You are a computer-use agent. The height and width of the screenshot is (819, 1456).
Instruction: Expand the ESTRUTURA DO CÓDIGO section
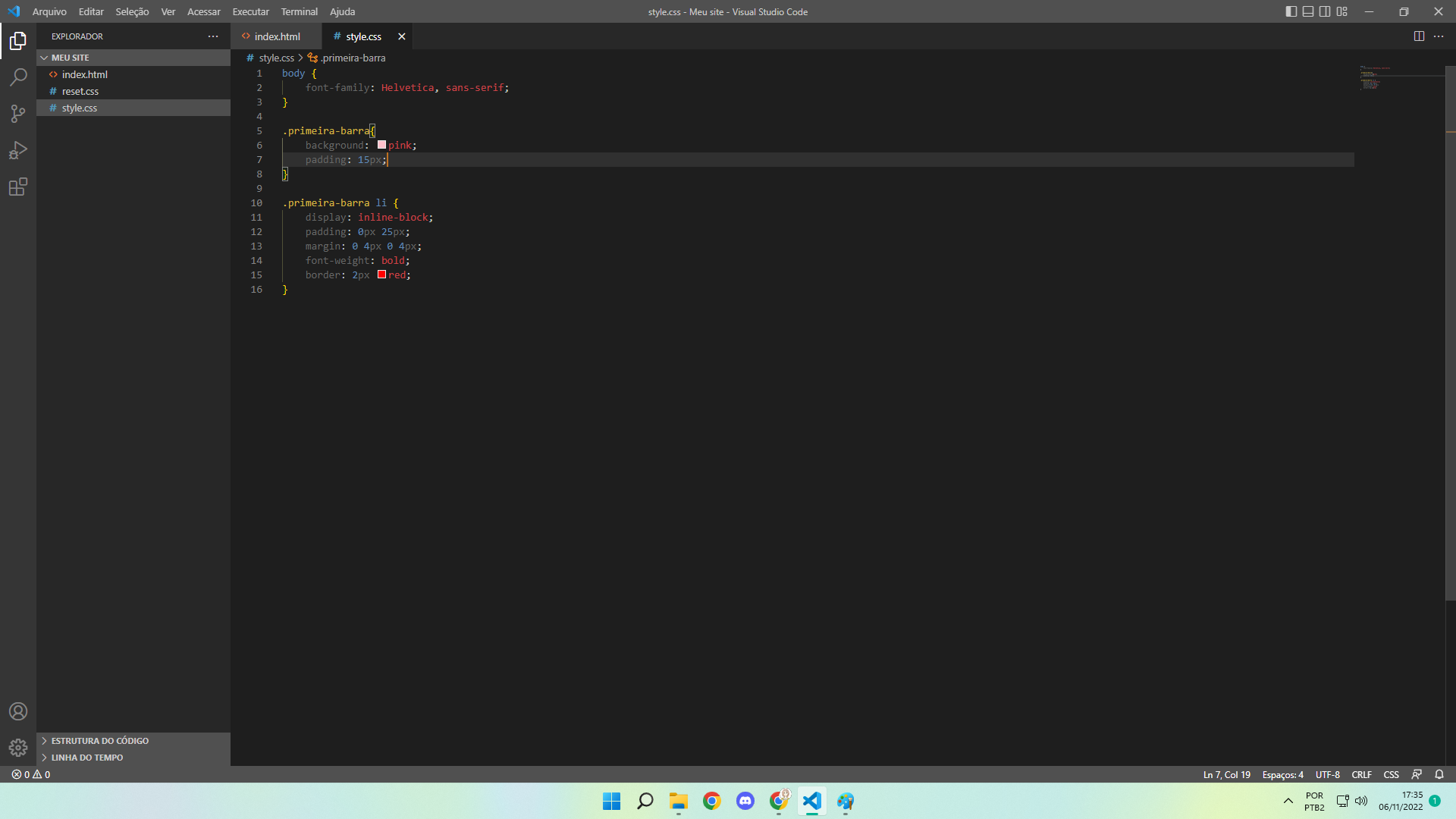coord(133,741)
